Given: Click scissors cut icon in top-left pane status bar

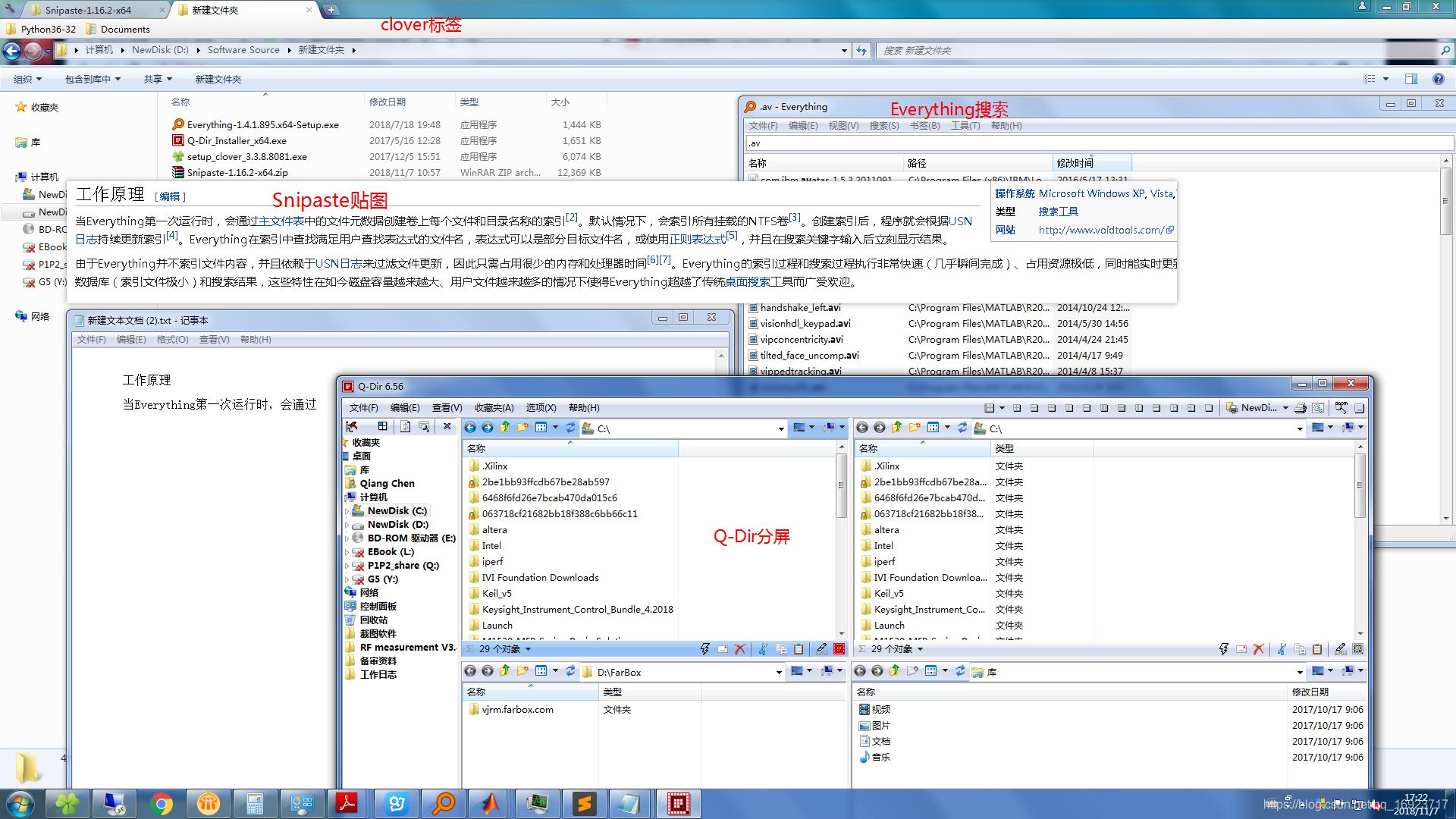Looking at the screenshot, I should coord(763,649).
